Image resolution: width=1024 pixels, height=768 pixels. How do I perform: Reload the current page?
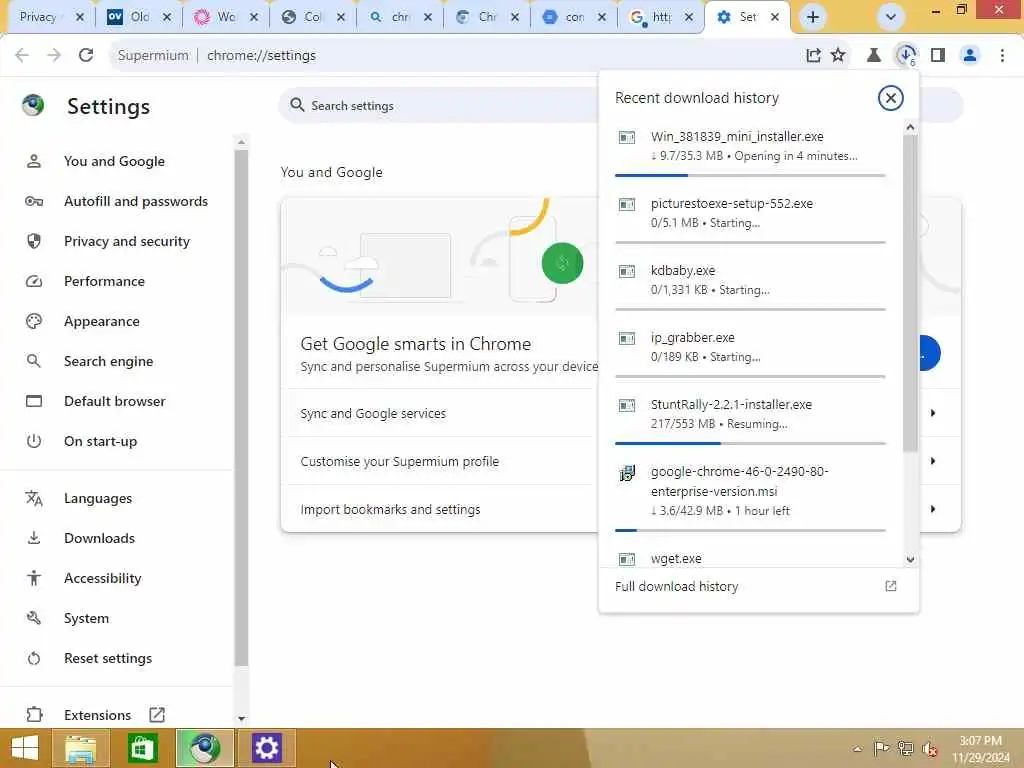coord(86,56)
